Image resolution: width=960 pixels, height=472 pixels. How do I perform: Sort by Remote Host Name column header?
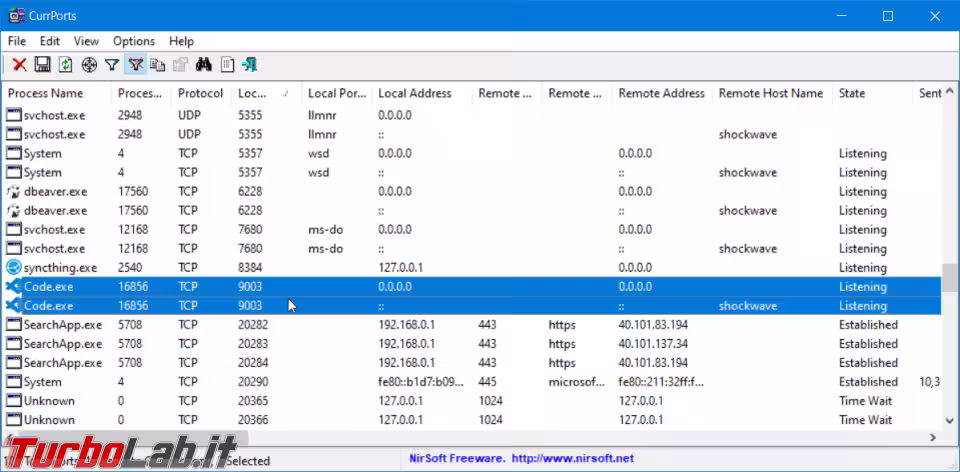pos(771,94)
